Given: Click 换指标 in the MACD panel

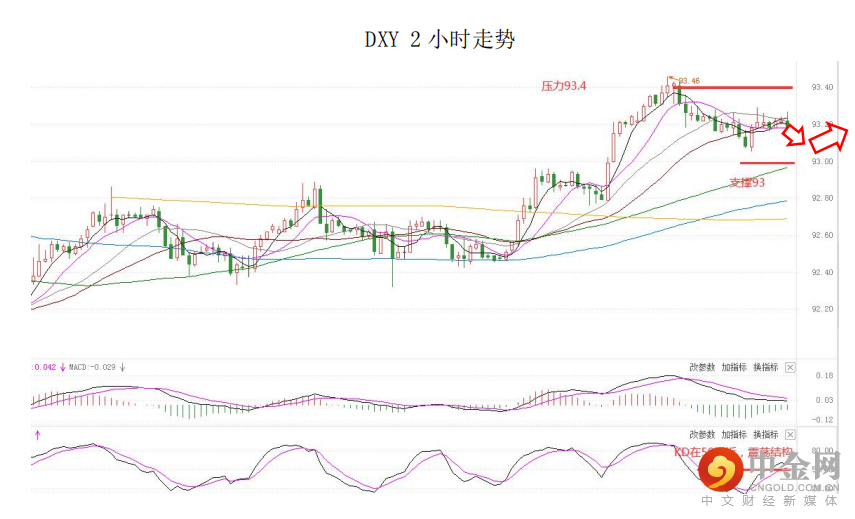Looking at the screenshot, I should (766, 367).
